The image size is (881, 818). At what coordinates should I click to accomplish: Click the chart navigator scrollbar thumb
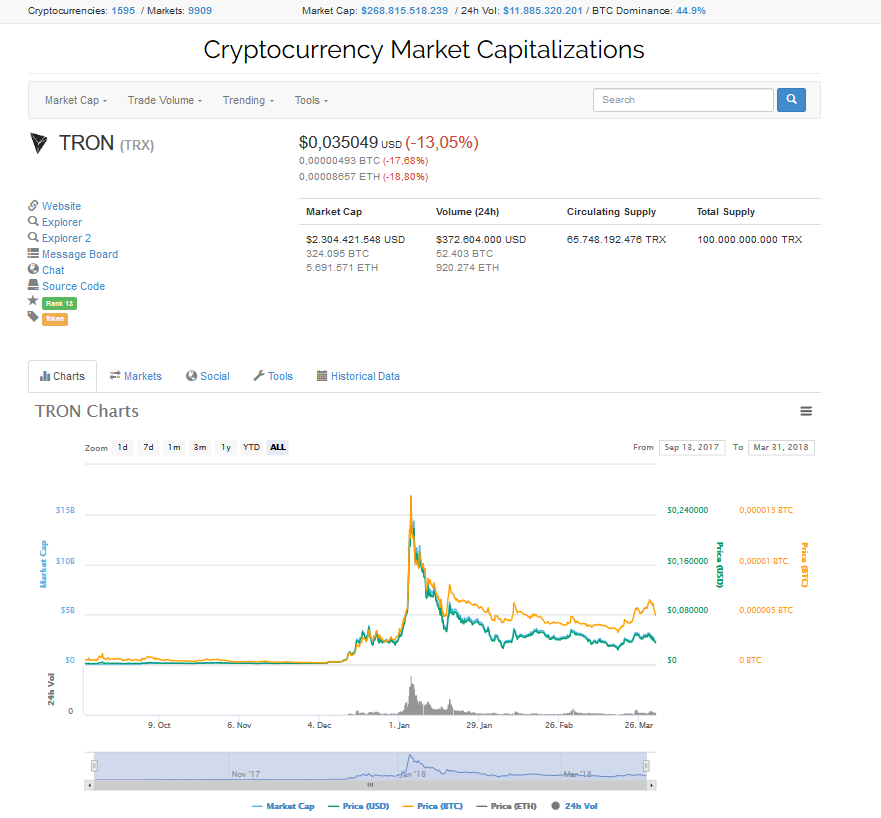(x=370, y=785)
